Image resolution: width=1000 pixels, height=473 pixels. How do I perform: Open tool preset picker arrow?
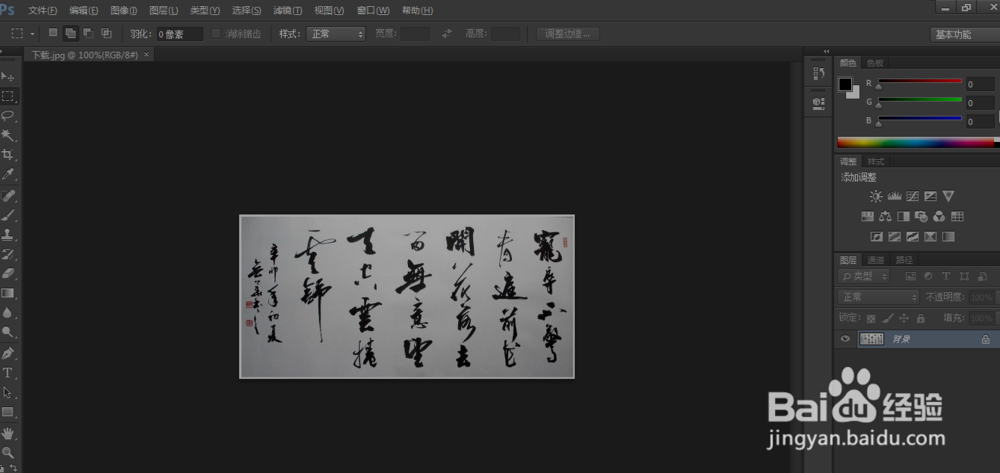coord(33,34)
